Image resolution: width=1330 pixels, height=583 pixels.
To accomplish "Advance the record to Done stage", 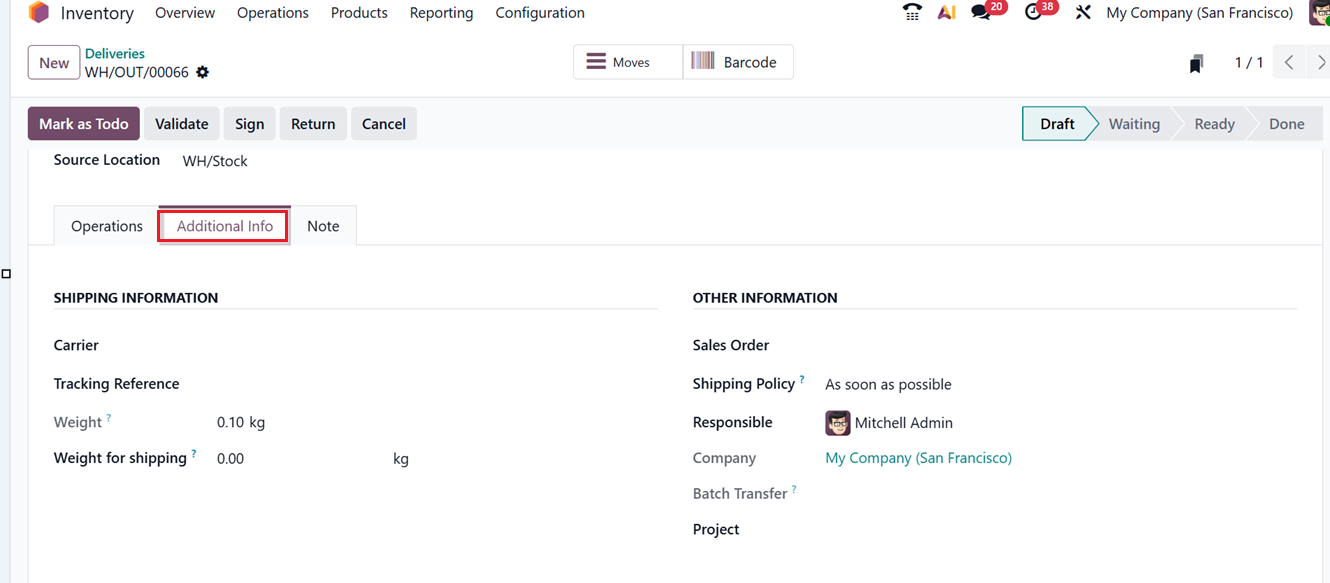I will pyautogui.click(x=1285, y=123).
